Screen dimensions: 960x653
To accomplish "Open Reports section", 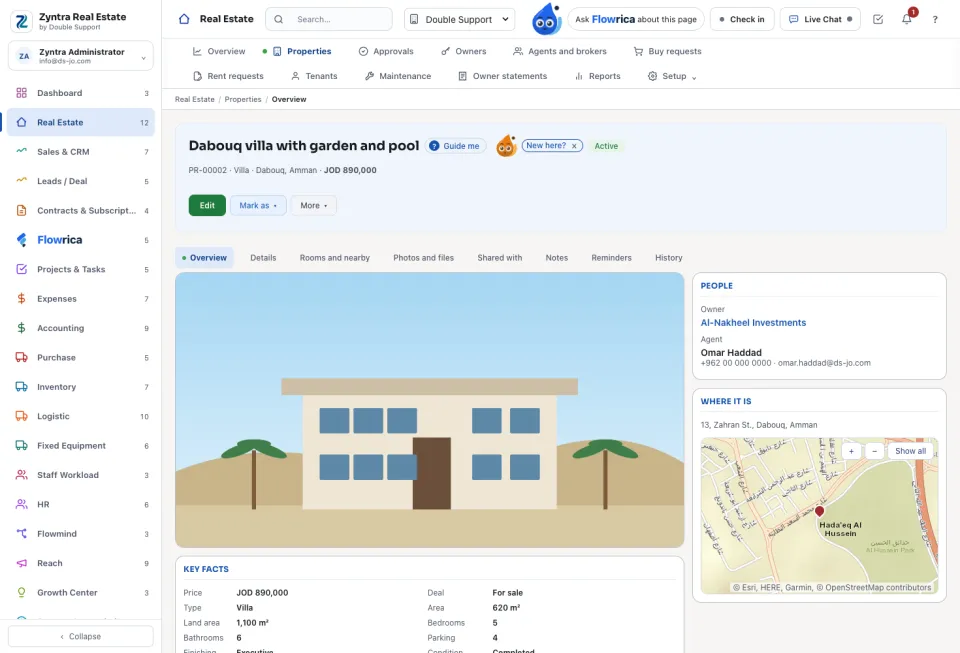I will tap(598, 76).
